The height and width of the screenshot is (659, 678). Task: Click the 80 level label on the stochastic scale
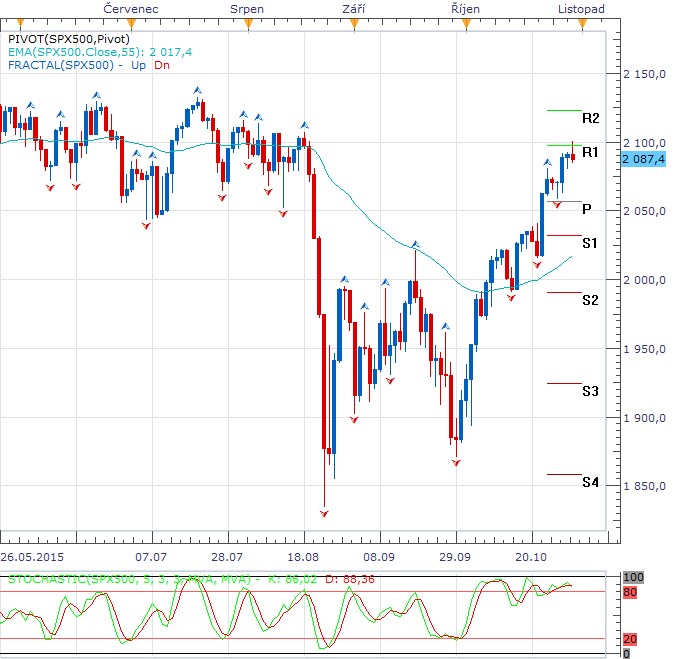628,591
